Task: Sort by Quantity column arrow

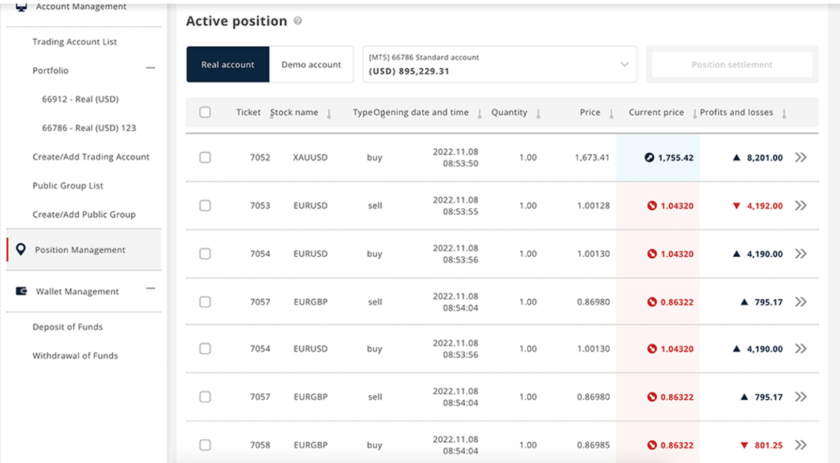Action: pos(538,114)
